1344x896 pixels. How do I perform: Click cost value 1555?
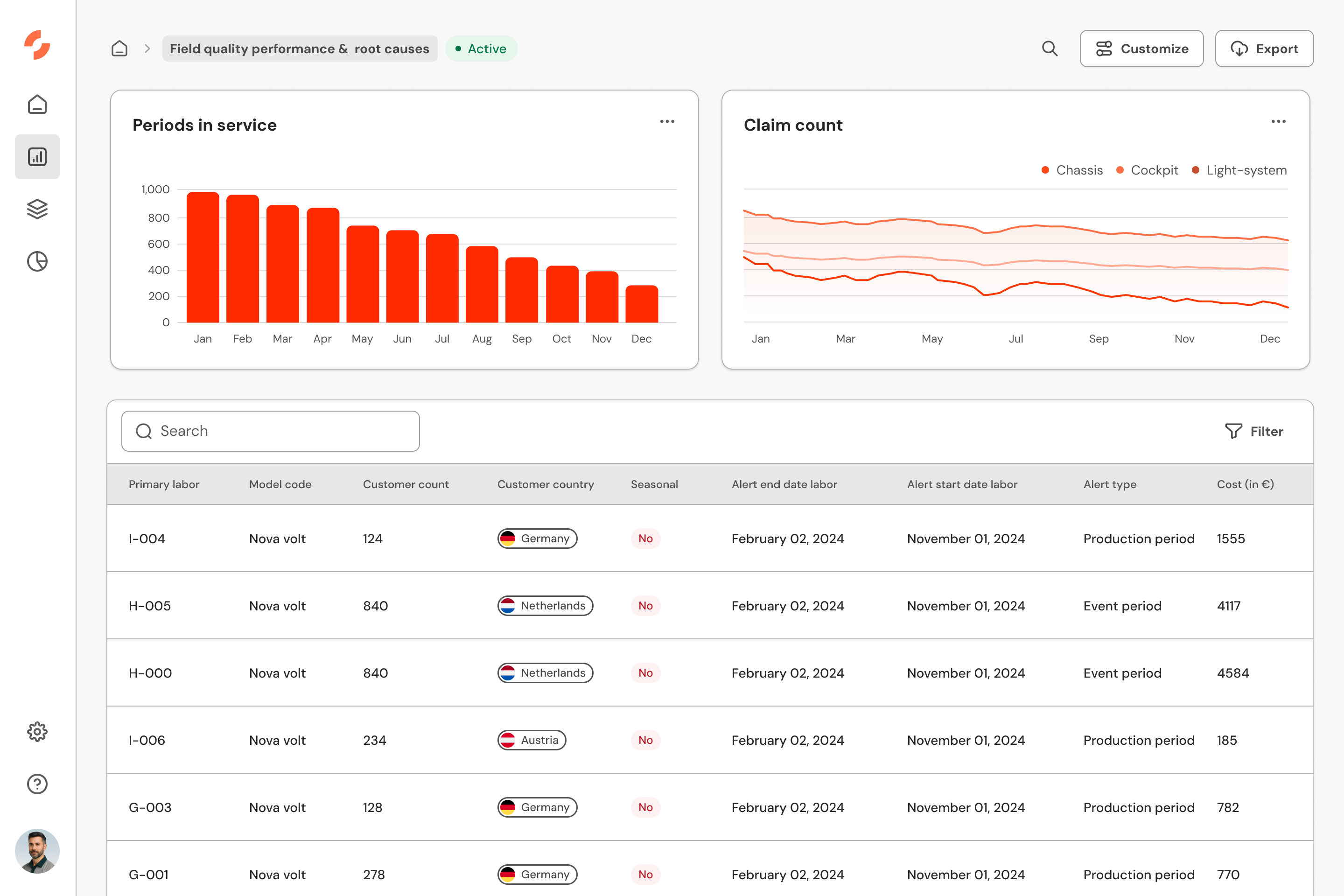click(x=1231, y=538)
